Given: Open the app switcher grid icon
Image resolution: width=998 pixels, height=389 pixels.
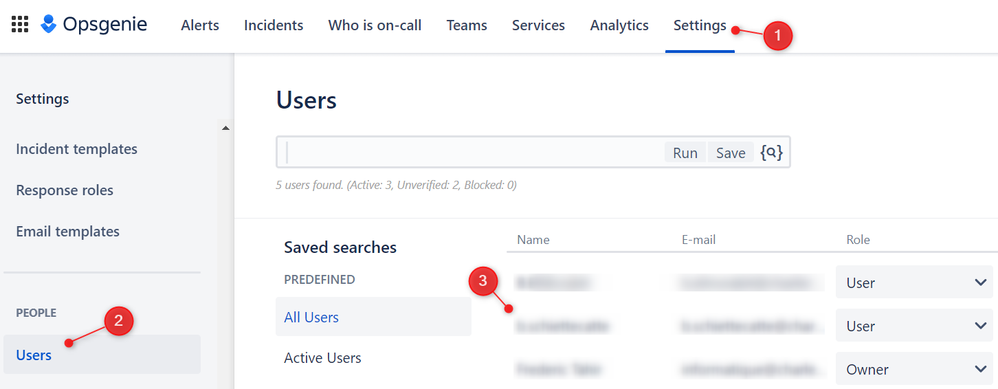Looking at the screenshot, I should (x=20, y=25).
